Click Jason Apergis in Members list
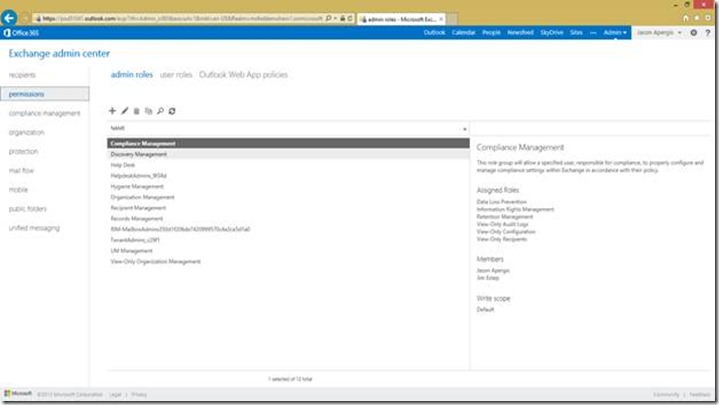Screen dimensions: 719x405 click(x=493, y=271)
